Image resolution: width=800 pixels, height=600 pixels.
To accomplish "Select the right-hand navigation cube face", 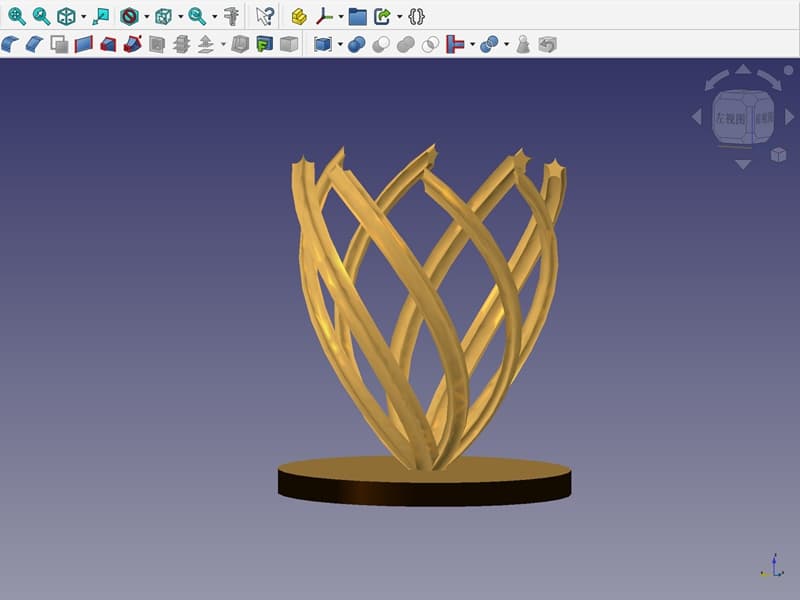I will click(x=764, y=118).
